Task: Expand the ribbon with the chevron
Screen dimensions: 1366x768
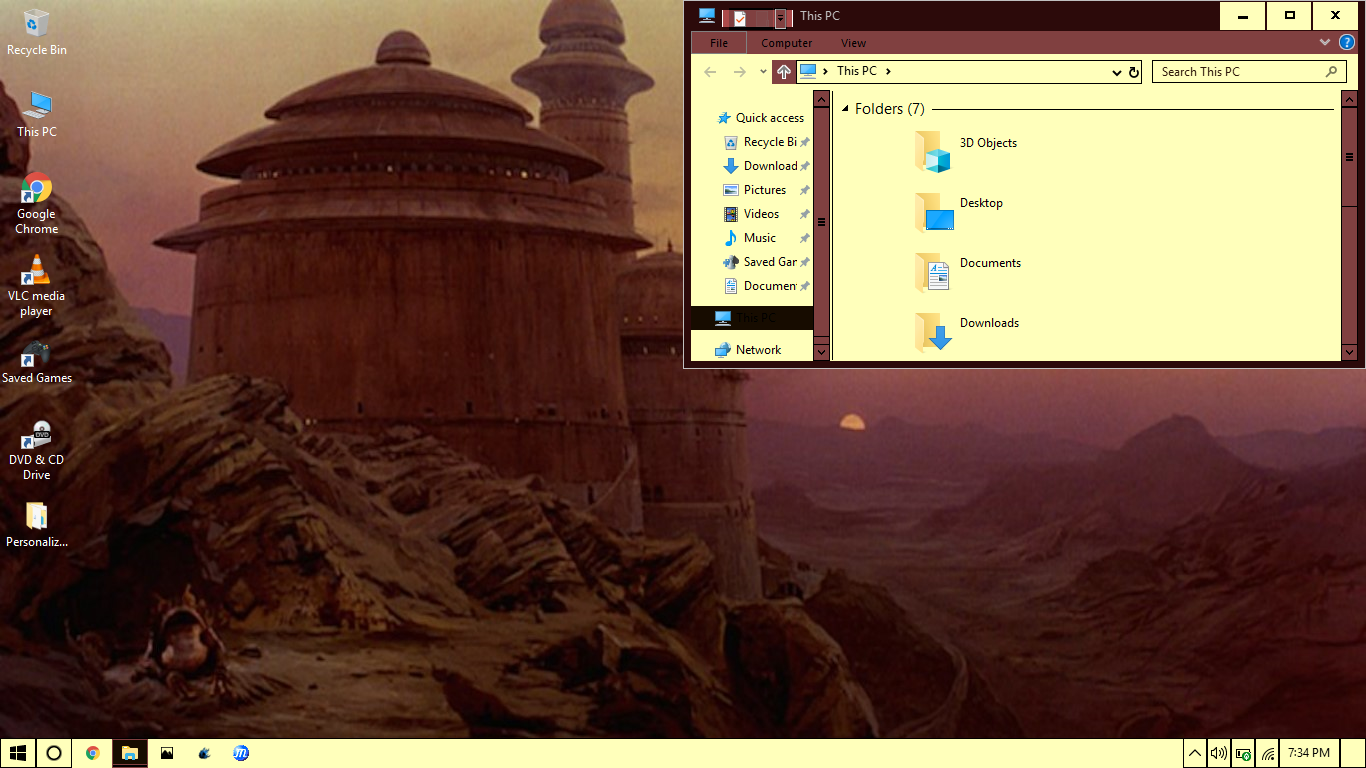Action: click(x=1325, y=43)
